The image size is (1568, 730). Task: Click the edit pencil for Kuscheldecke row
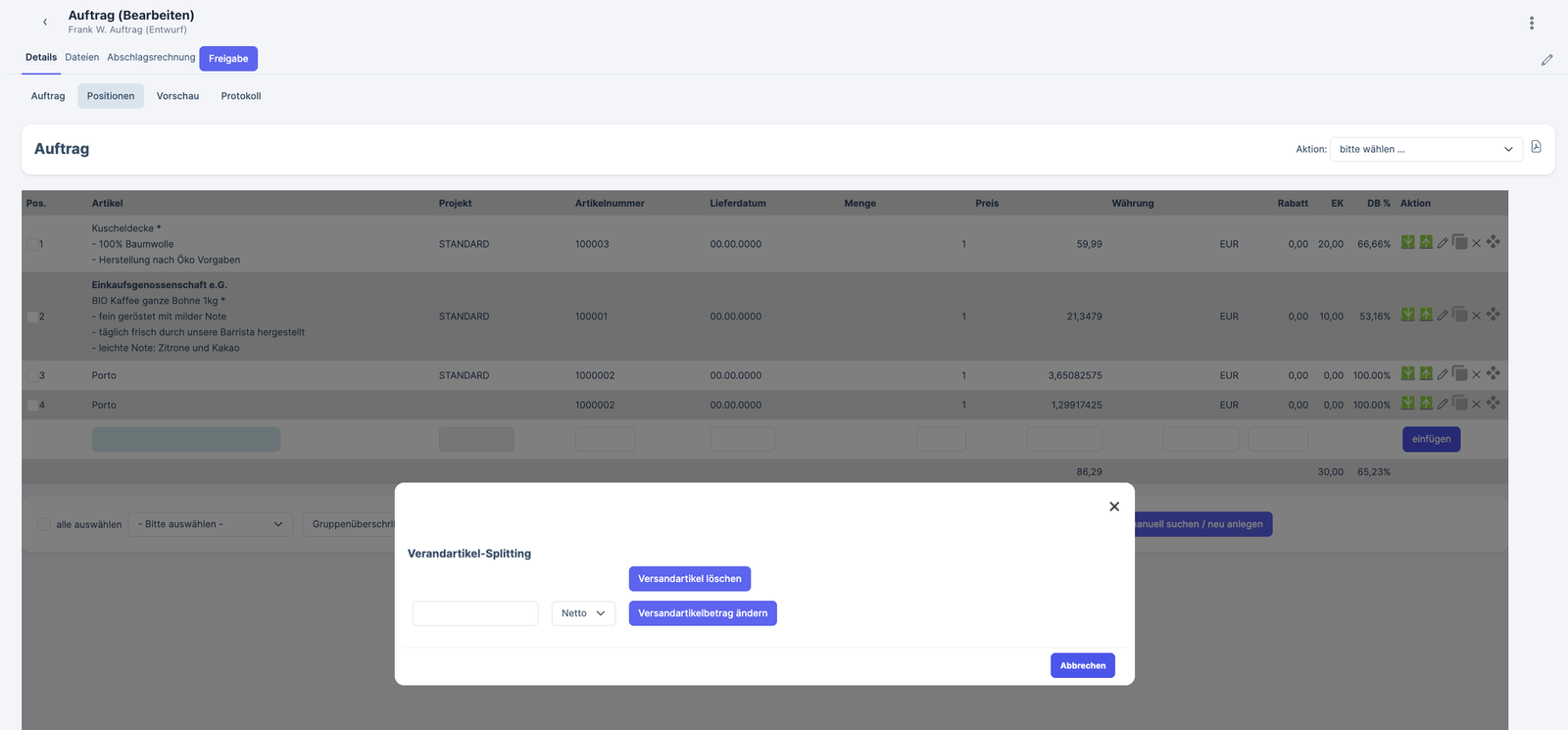click(x=1443, y=243)
